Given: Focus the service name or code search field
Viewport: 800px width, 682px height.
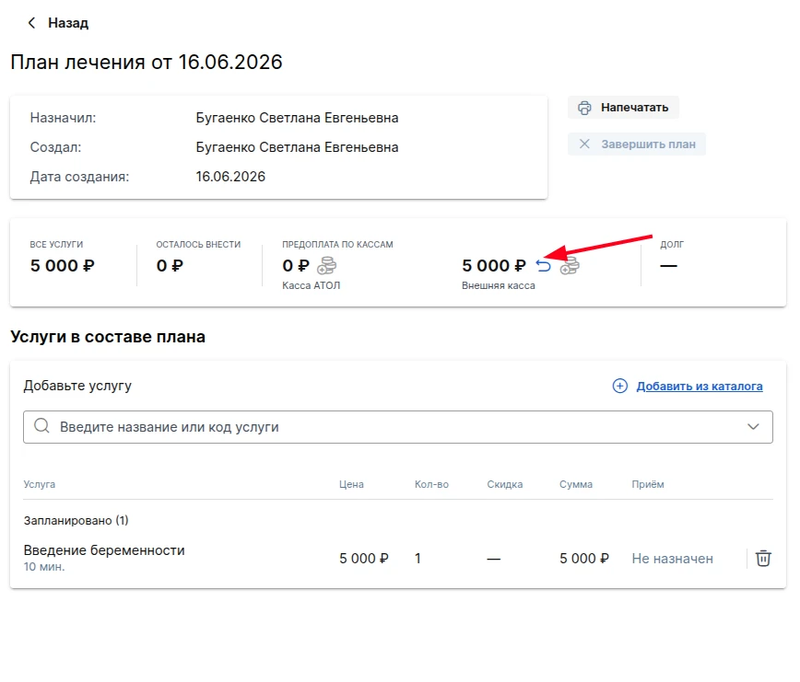Looking at the screenshot, I should tap(398, 427).
